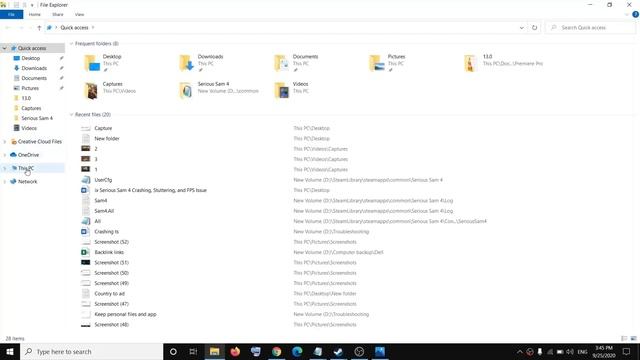Open the Serious Sam 4 folder tile

click(x=219, y=90)
